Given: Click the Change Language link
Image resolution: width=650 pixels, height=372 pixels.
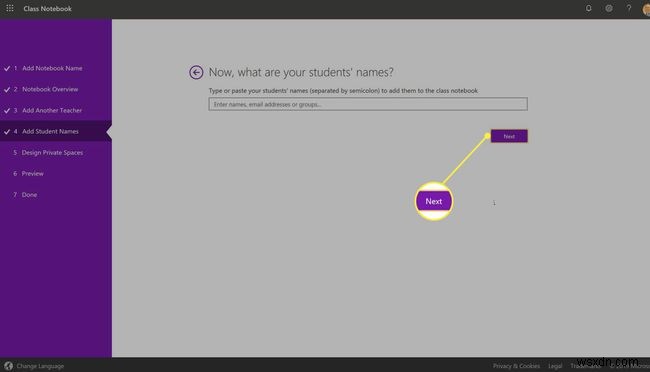Looking at the screenshot, I should pos(40,366).
